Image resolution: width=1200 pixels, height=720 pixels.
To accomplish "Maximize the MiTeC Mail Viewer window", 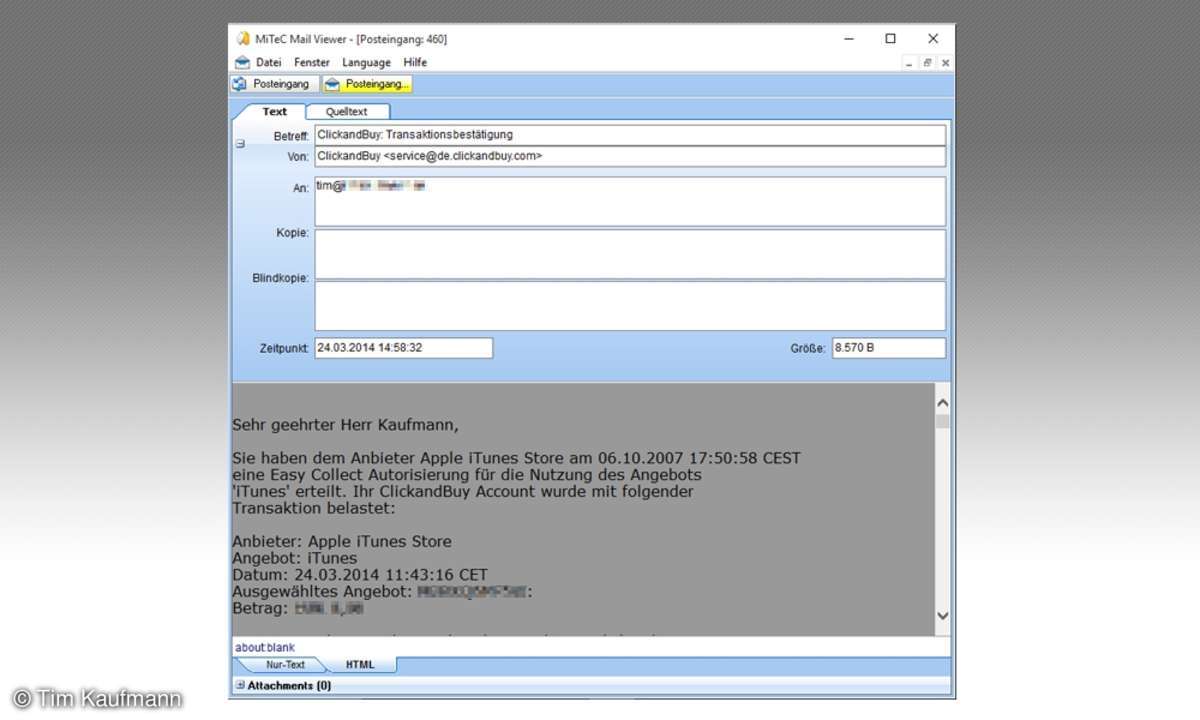I will click(890, 39).
